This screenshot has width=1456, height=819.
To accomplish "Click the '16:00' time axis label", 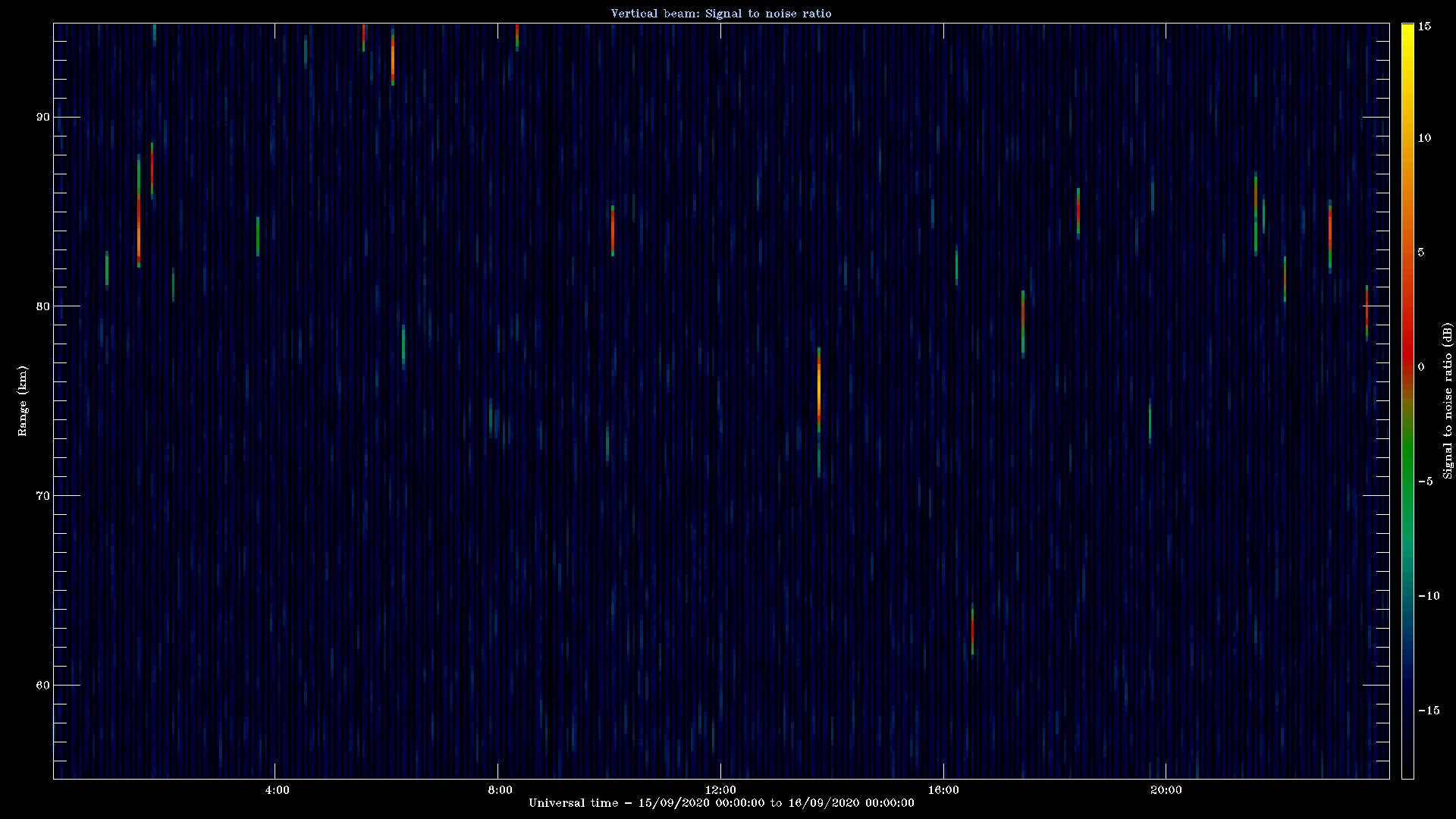I will (943, 790).
